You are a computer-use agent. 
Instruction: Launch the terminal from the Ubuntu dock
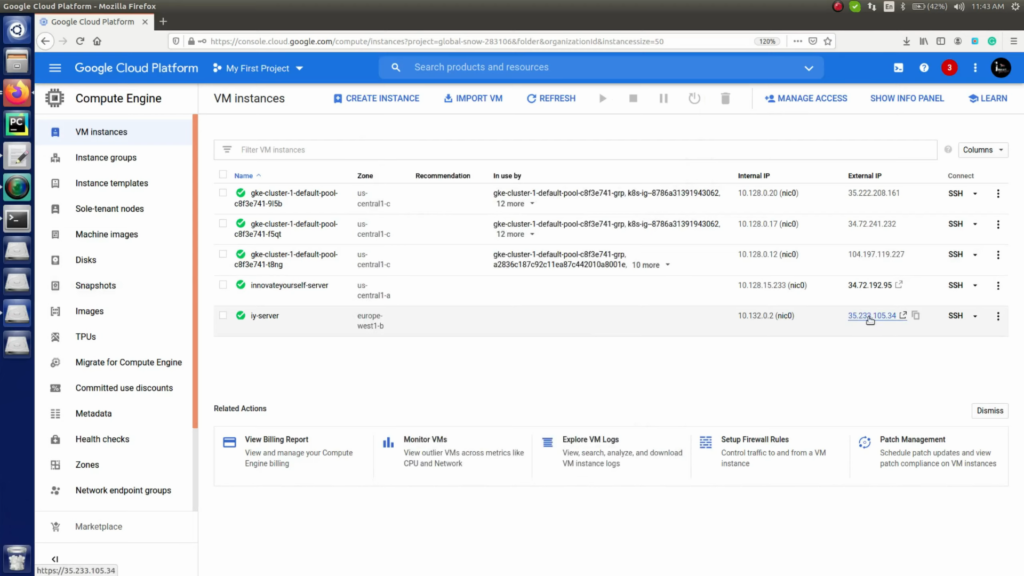[x=15, y=218]
